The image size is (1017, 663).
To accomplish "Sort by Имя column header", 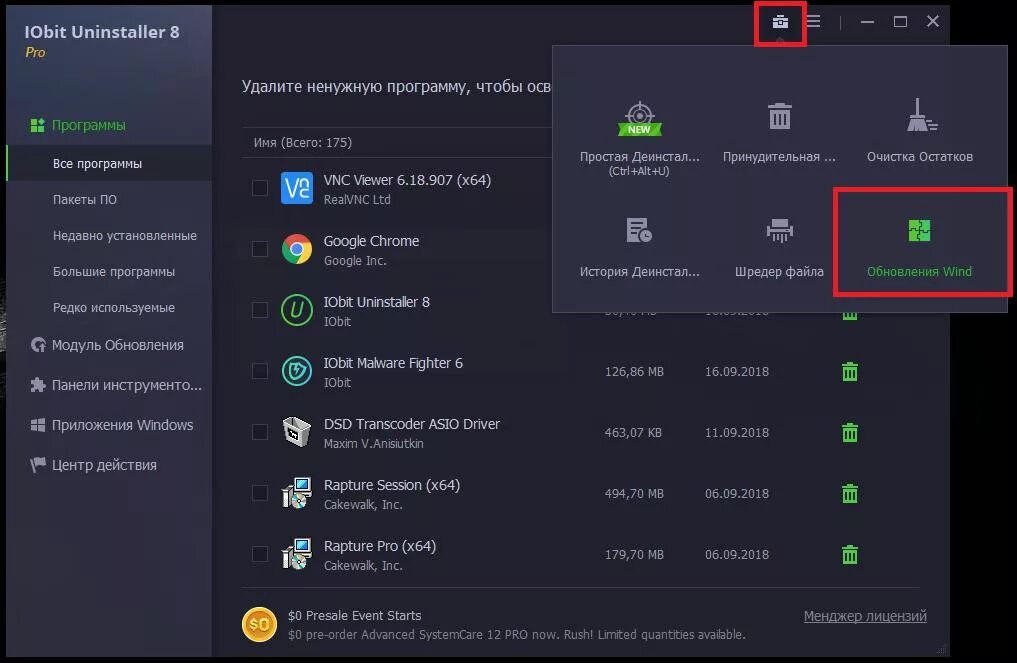I will click(x=302, y=143).
